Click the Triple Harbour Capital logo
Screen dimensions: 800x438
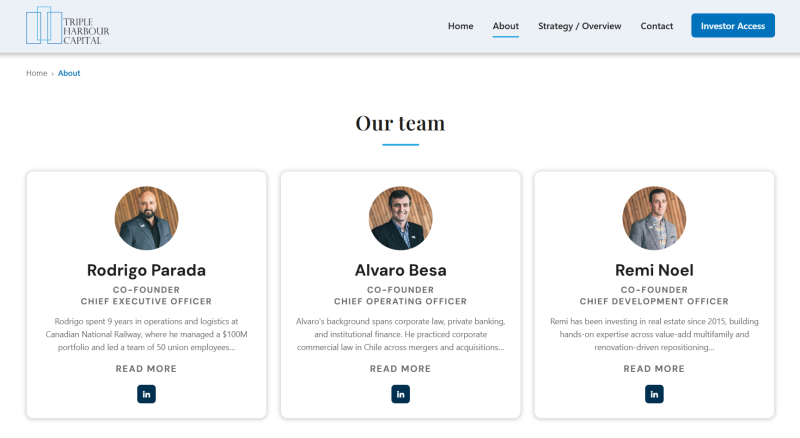[68, 26]
